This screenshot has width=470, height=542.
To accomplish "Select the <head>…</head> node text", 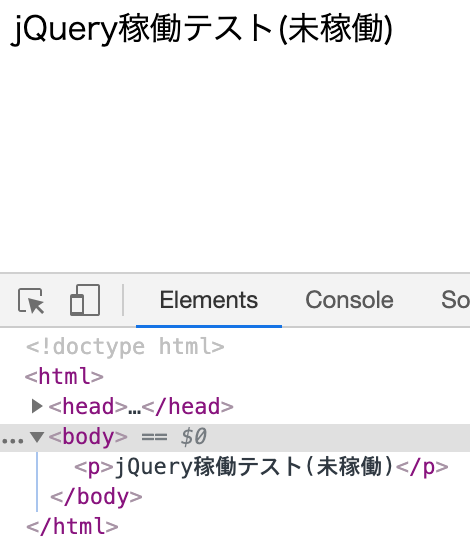I will click(141, 406).
